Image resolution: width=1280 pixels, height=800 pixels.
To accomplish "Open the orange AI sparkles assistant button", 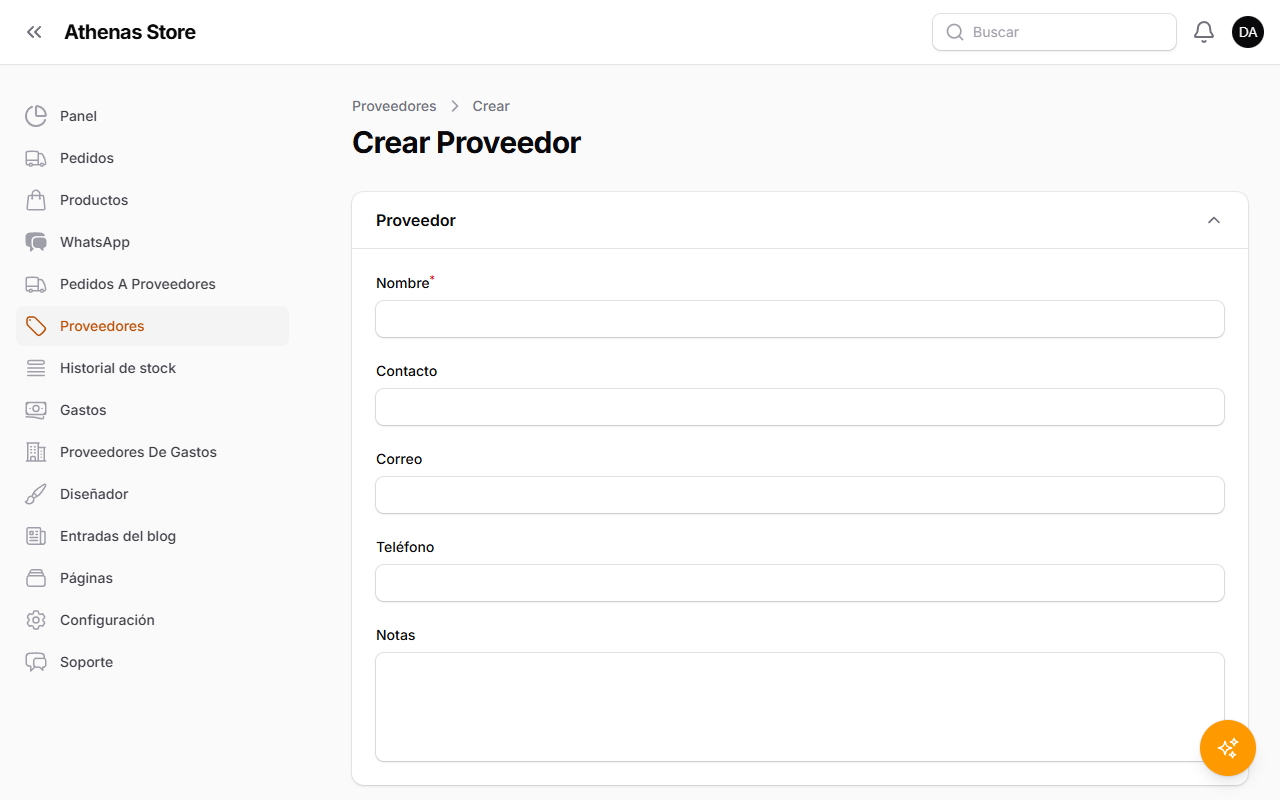I will (x=1228, y=748).
